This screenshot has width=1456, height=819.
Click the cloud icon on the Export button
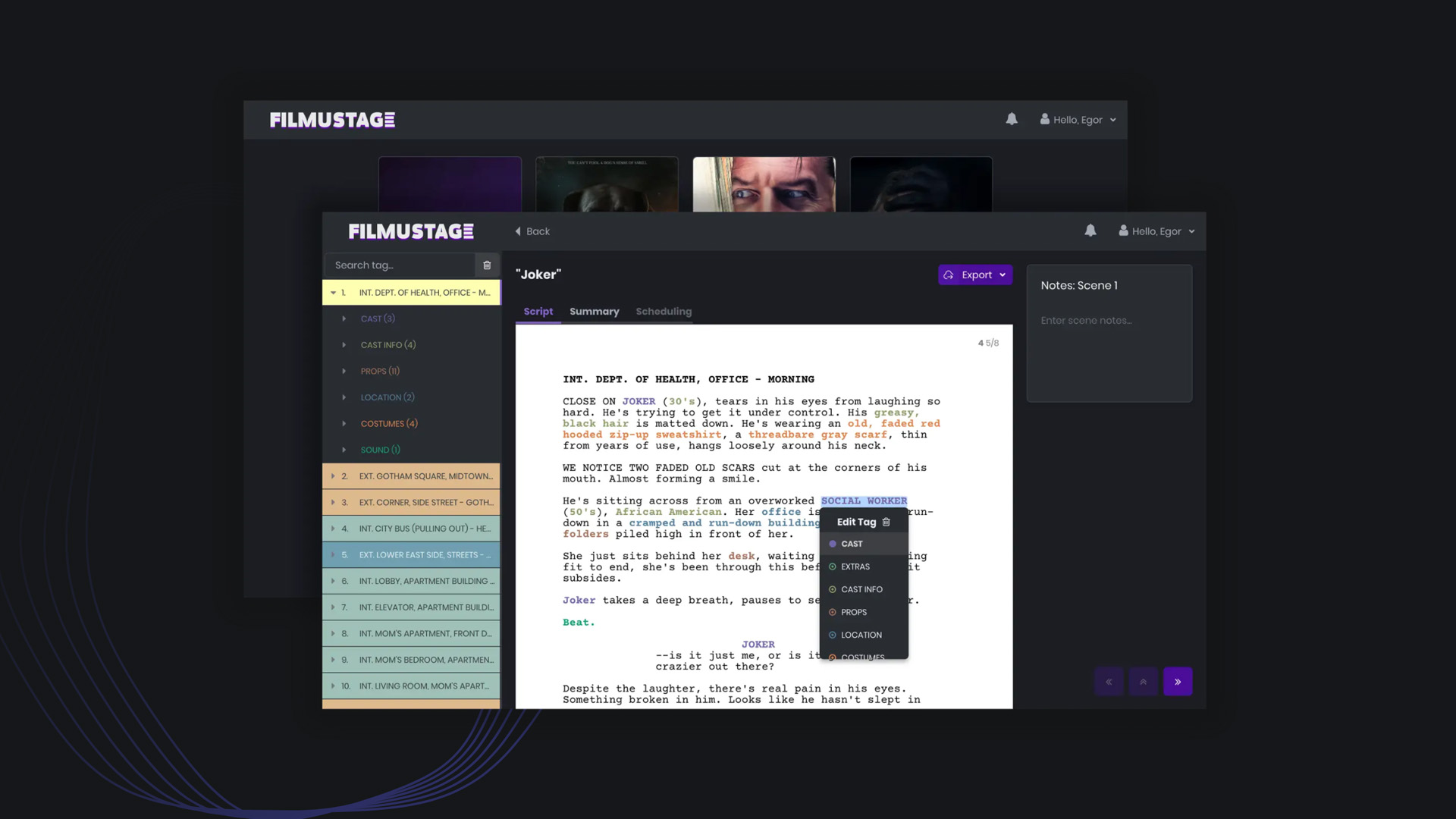tap(949, 275)
